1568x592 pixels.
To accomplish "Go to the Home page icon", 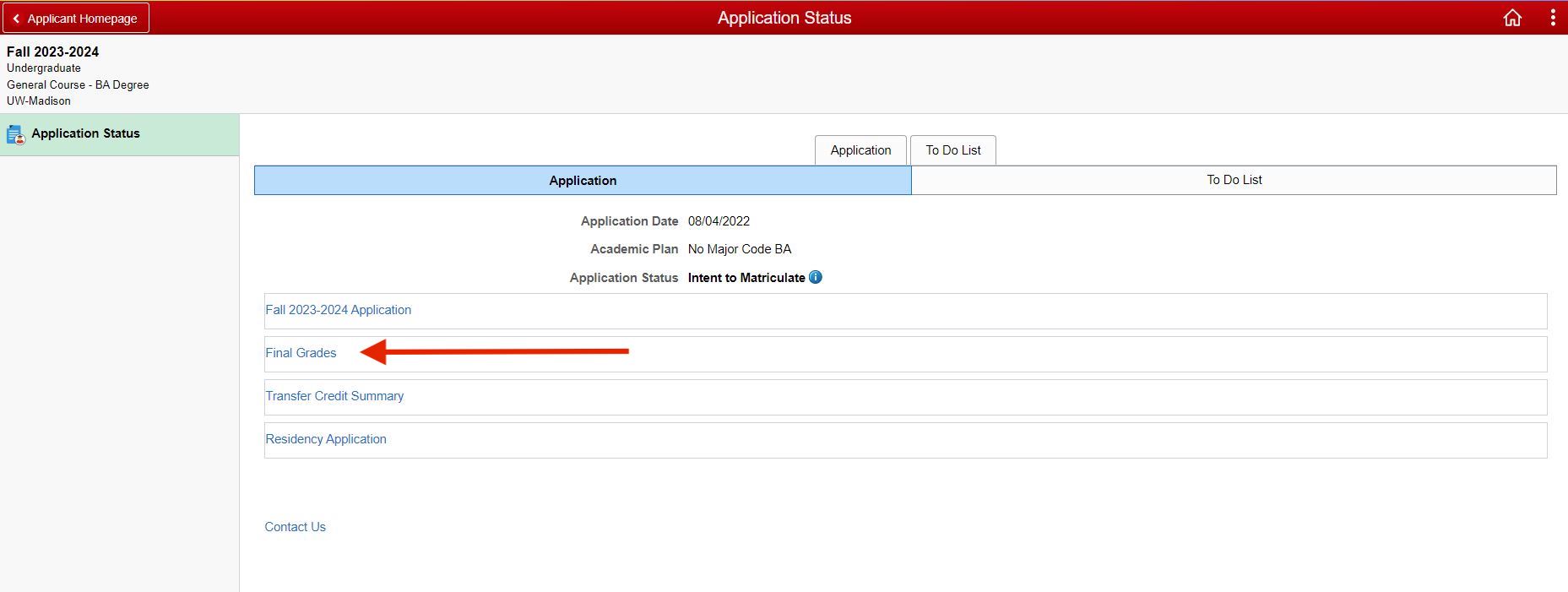I will 1512,18.
